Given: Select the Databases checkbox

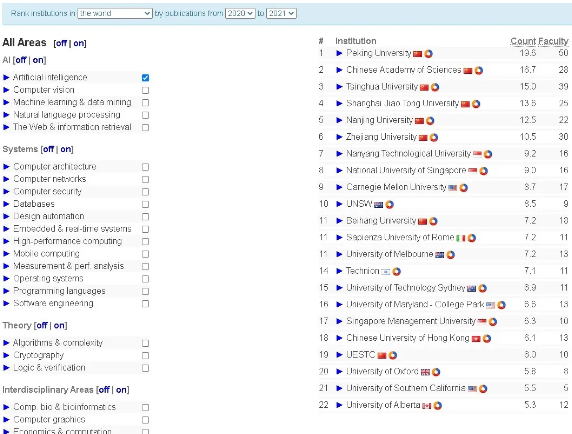Looking at the screenshot, I should (145, 204).
